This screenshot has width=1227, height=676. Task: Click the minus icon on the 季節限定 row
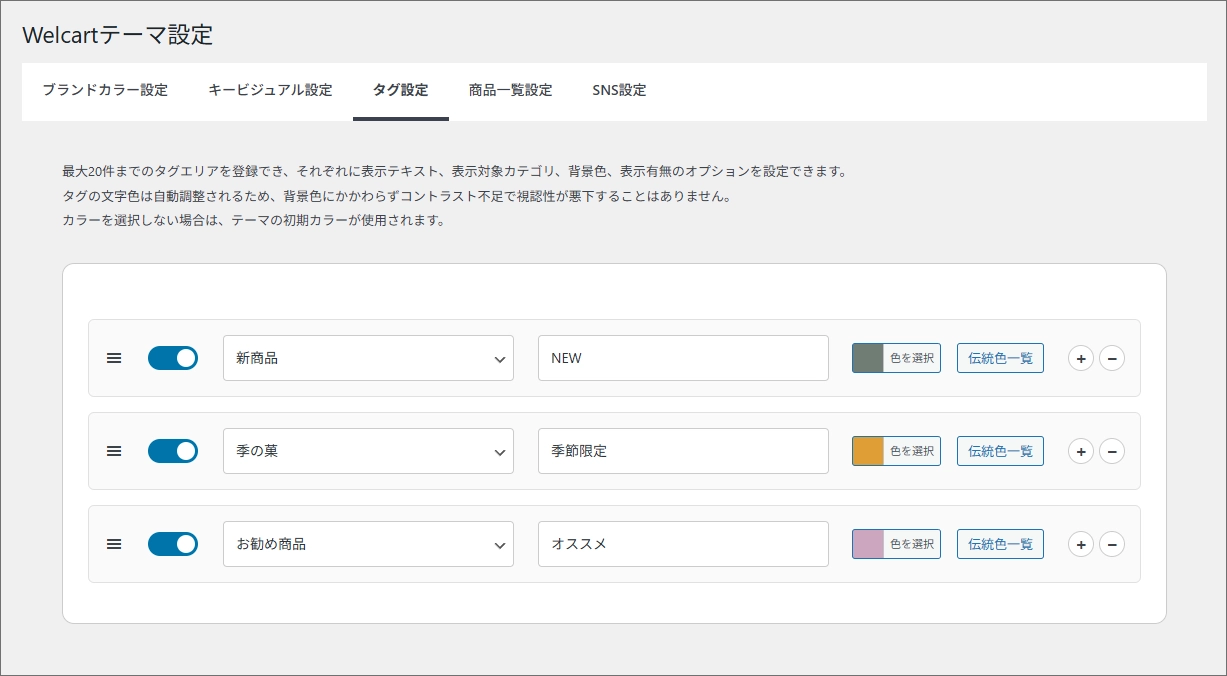[x=1112, y=451]
